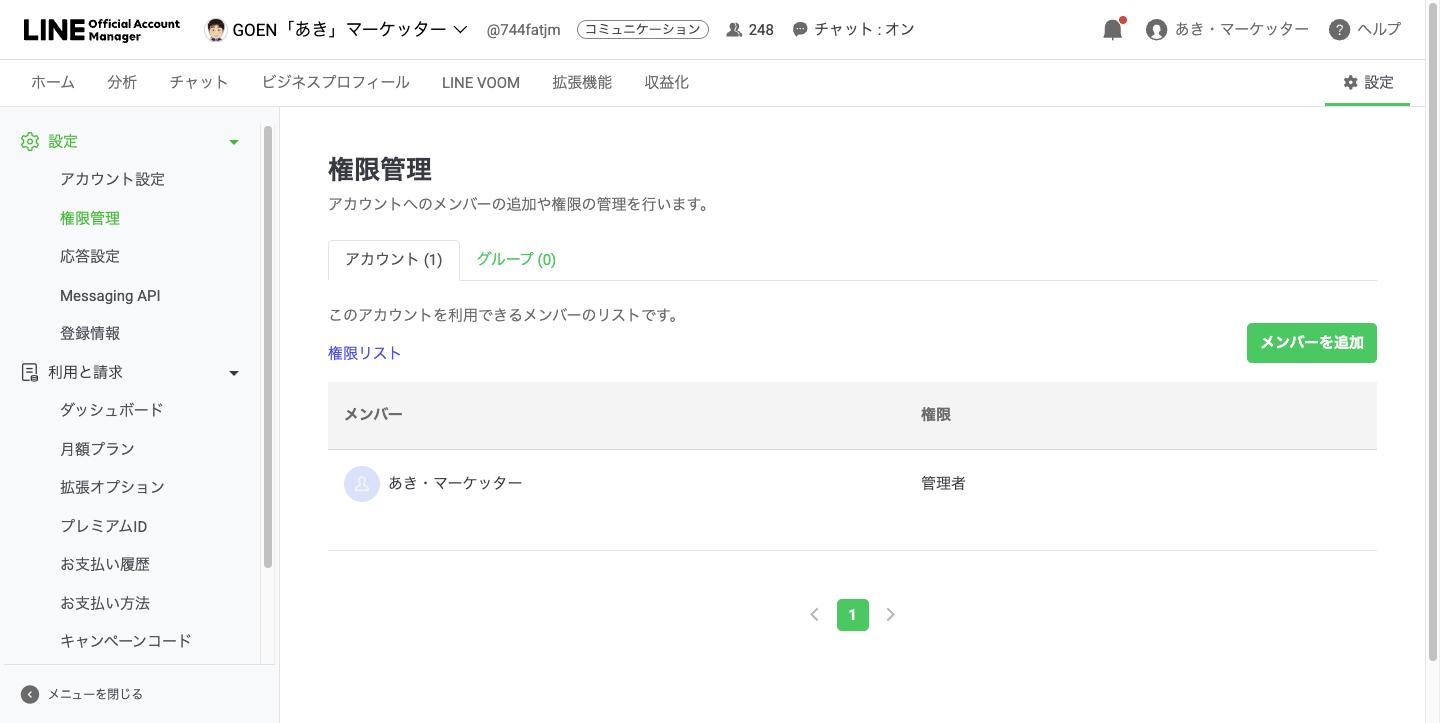Click the friends count icon showing 248
Image resolution: width=1440 pixels, height=723 pixels.
(x=734, y=30)
